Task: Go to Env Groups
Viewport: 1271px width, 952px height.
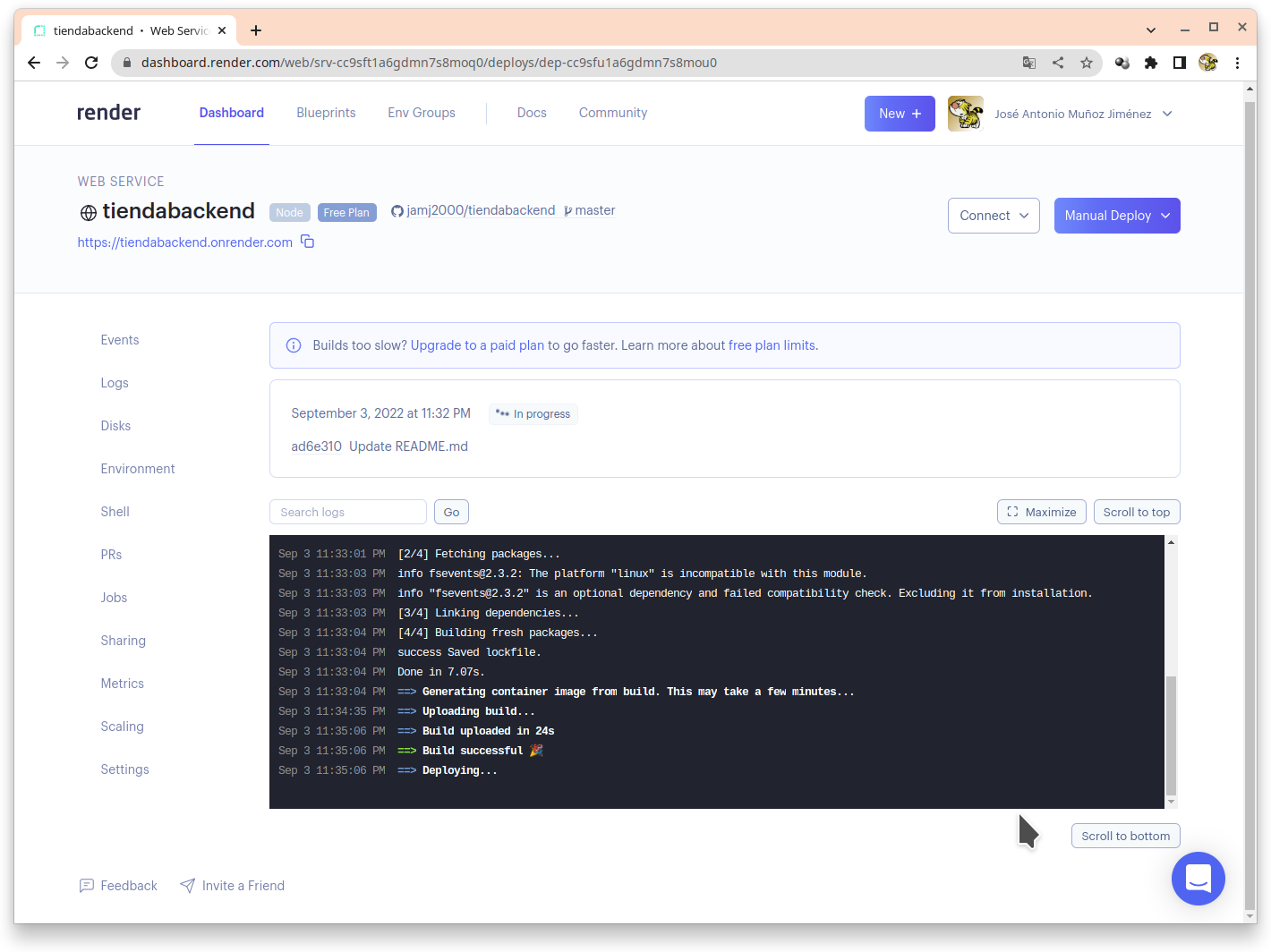Action: point(422,113)
